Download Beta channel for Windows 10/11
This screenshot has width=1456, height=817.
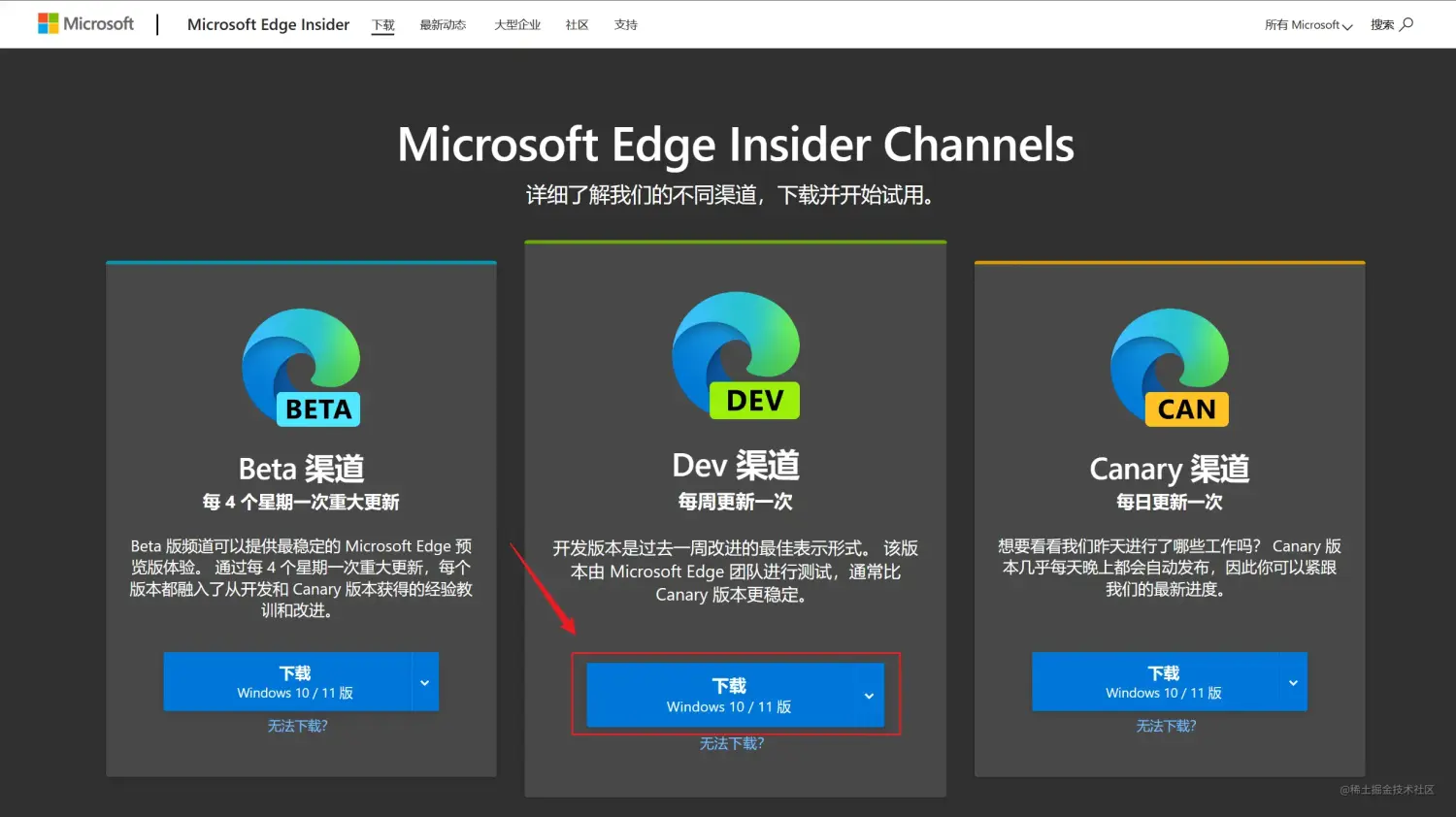(288, 682)
